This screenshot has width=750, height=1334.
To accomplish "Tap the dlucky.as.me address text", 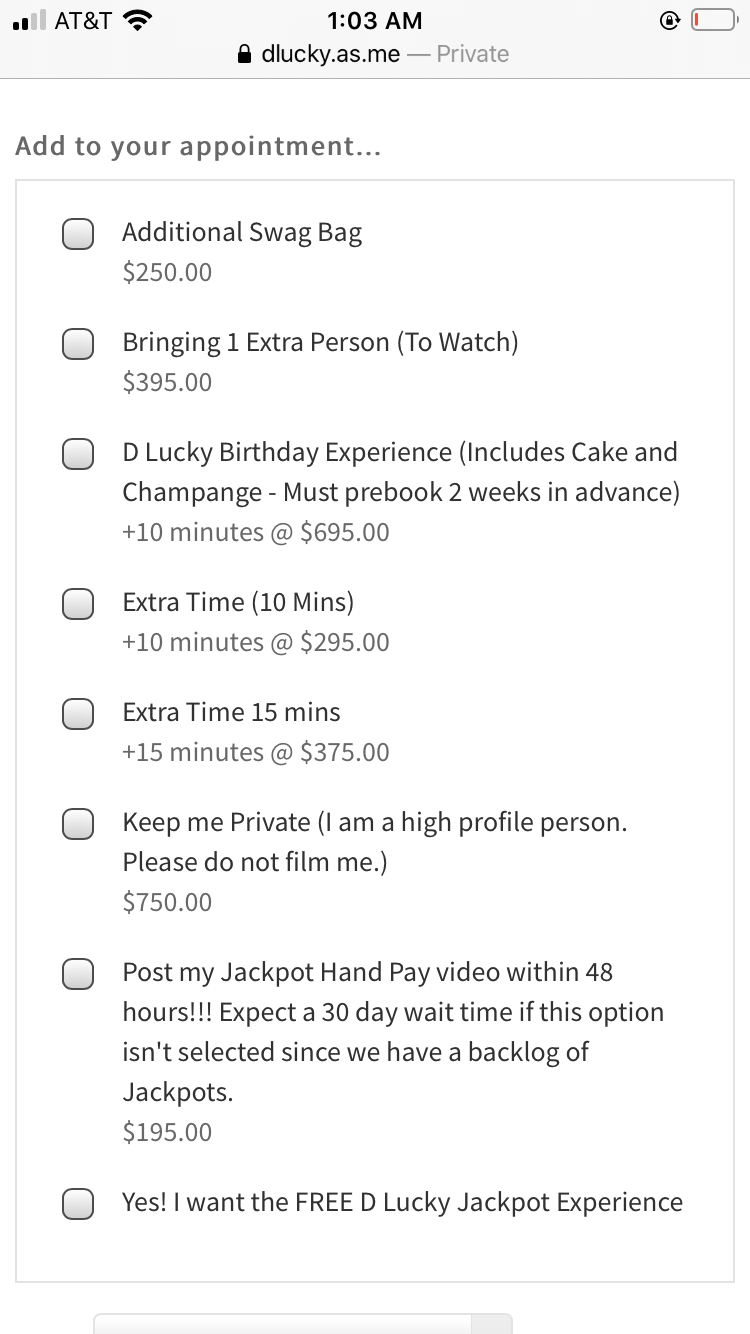I will pos(329,54).
